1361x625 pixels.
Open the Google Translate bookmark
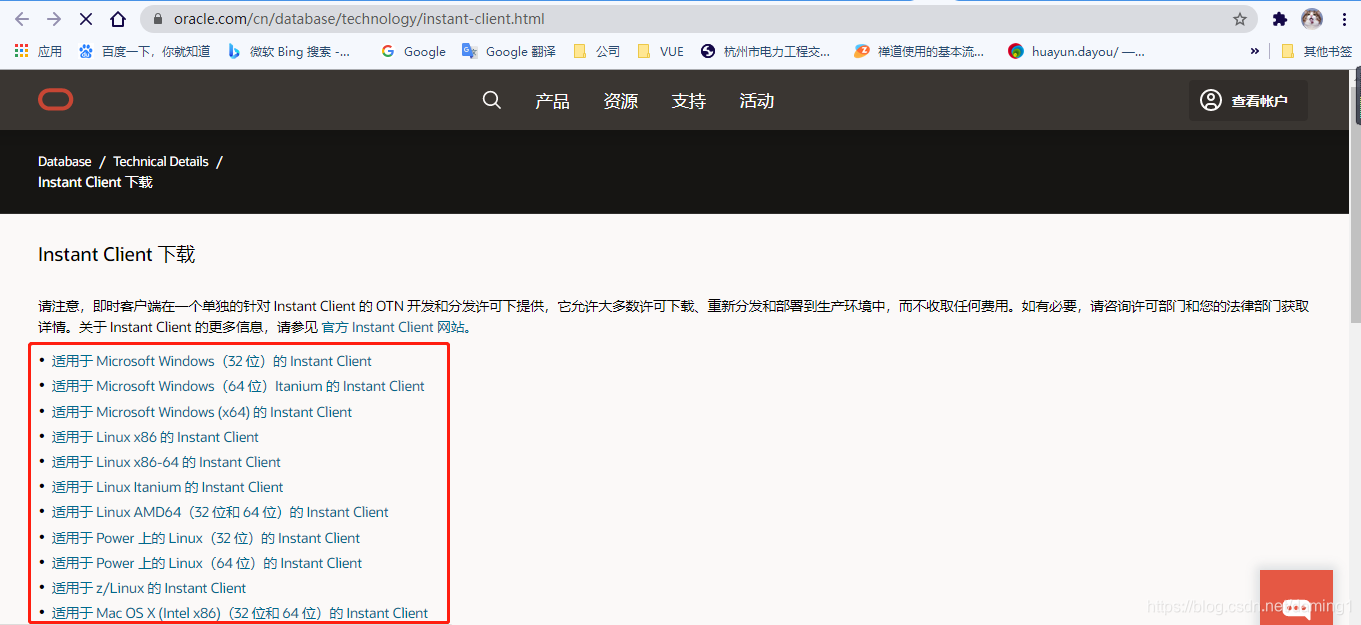pyautogui.click(x=508, y=51)
